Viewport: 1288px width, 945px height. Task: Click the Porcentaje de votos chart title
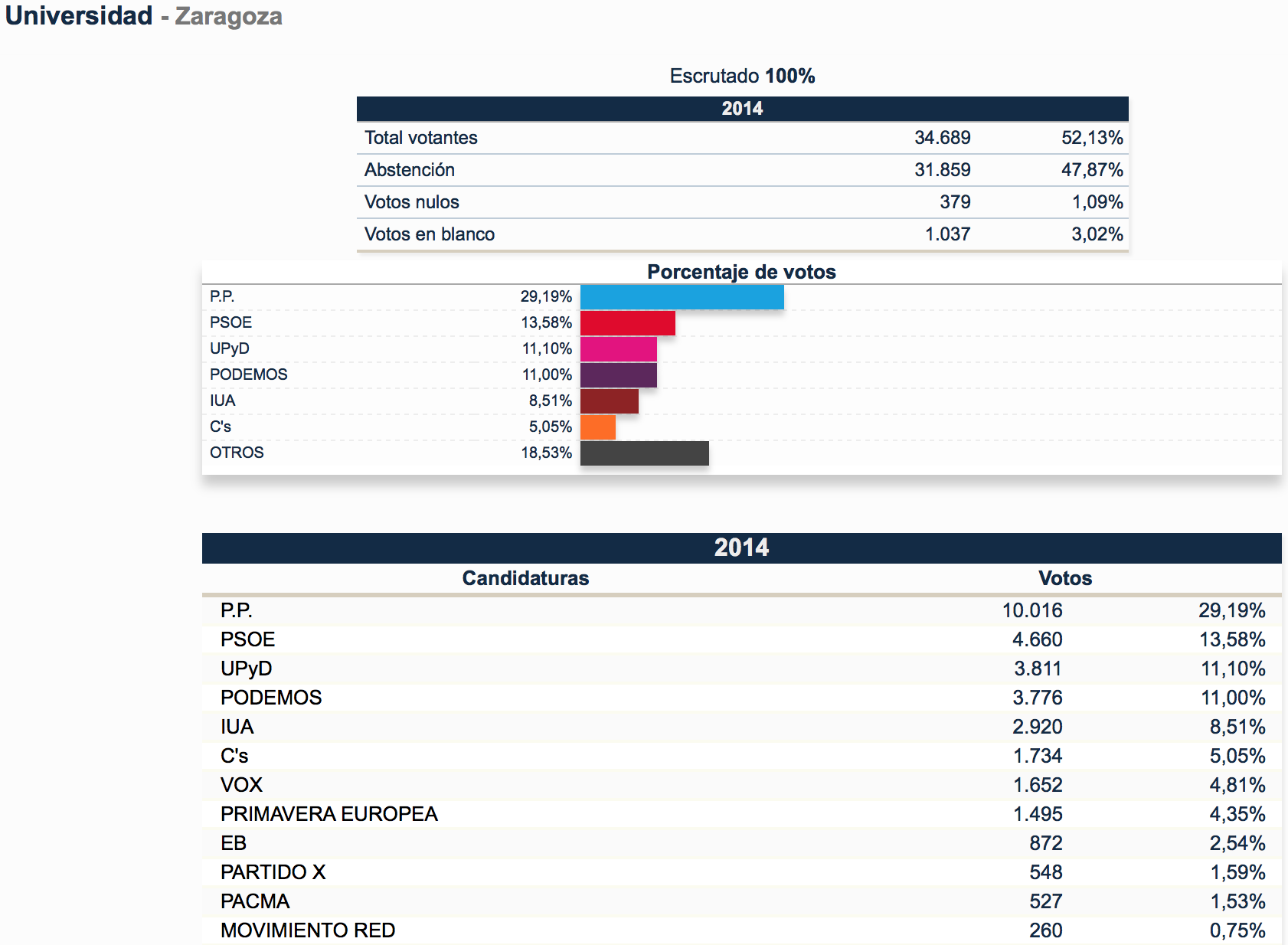tap(741, 272)
